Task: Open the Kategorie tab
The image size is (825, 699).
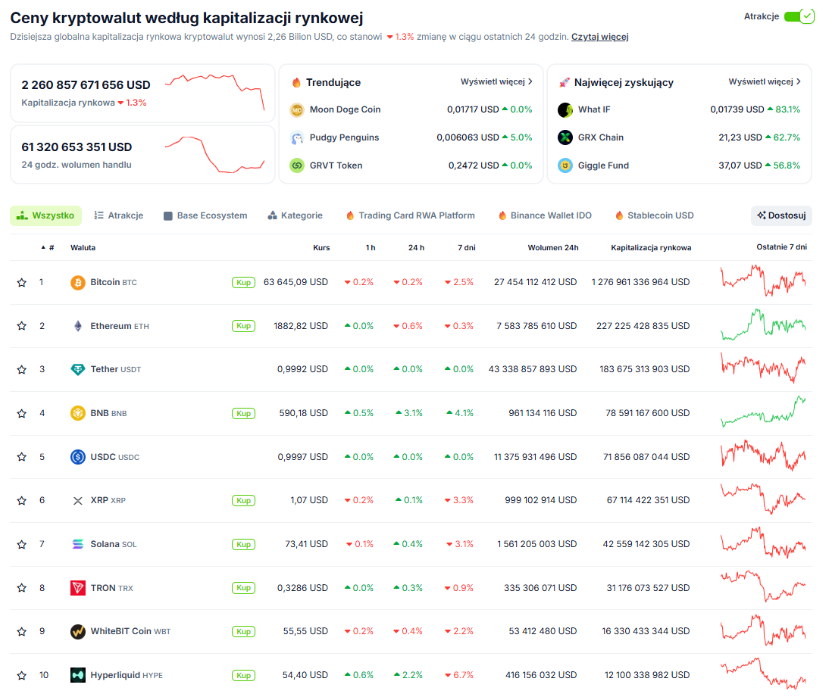Action: 295,216
